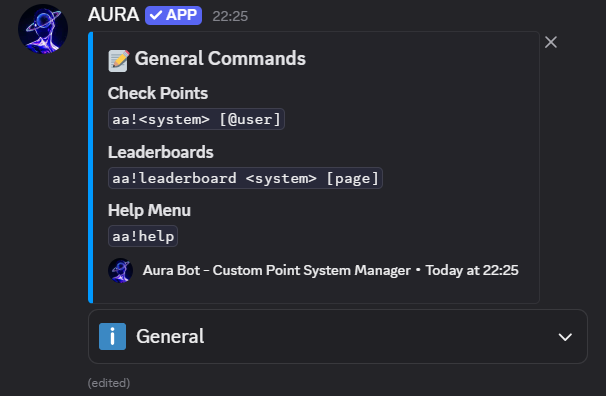Viewport: 606px width, 396px height.
Task: Click the Check Points heading
Action: click(x=158, y=93)
